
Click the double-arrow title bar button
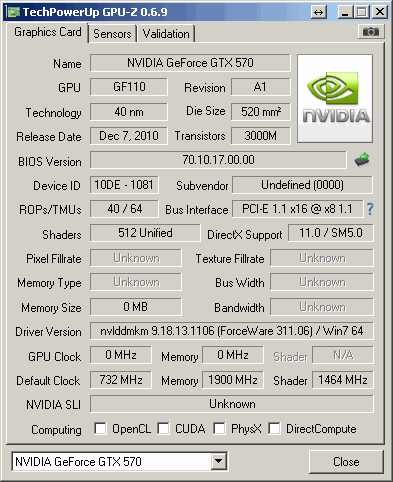point(318,12)
